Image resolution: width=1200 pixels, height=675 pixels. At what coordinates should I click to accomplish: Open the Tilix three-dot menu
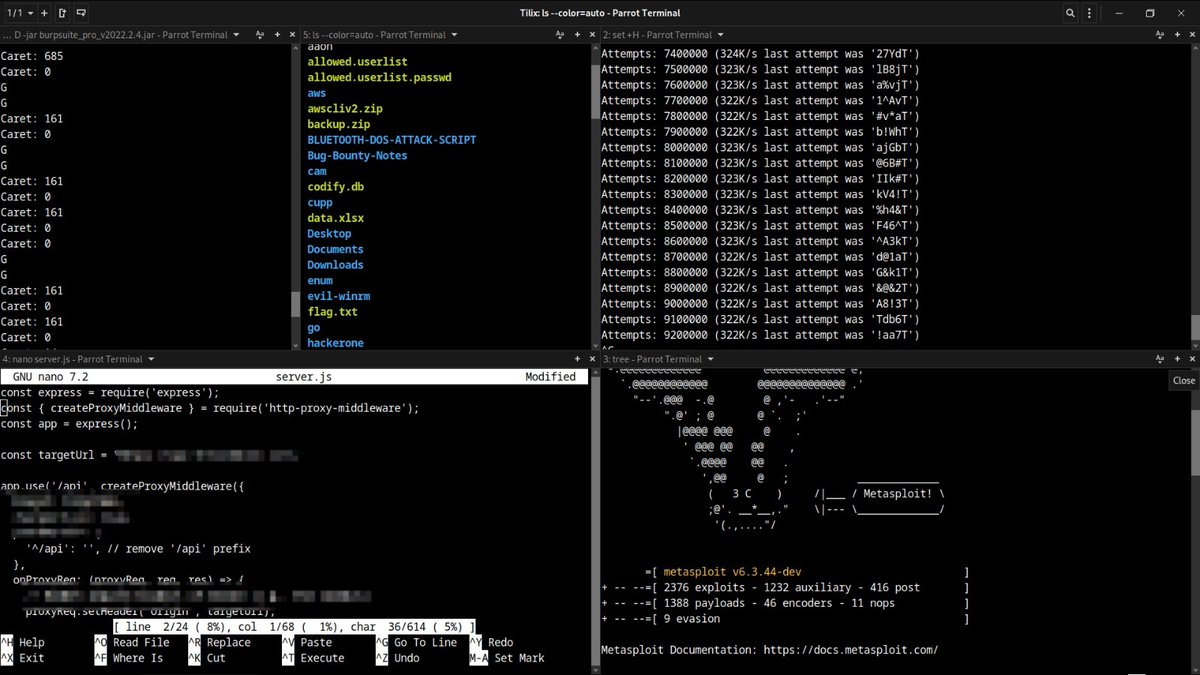tap(1088, 13)
